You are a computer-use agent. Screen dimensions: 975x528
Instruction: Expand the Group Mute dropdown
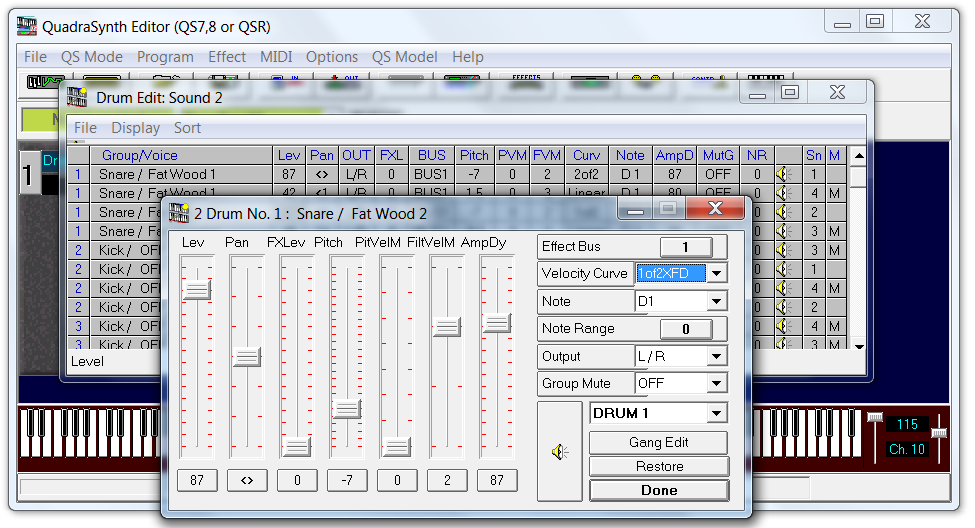[x=717, y=383]
